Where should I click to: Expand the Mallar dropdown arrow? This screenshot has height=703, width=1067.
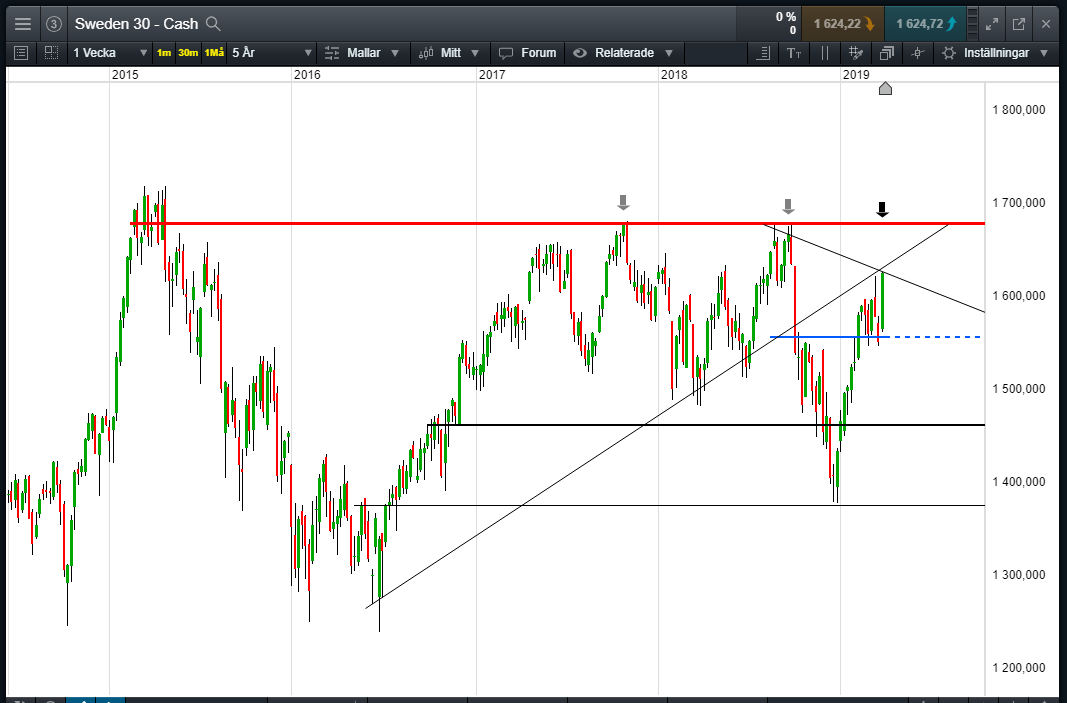point(395,53)
